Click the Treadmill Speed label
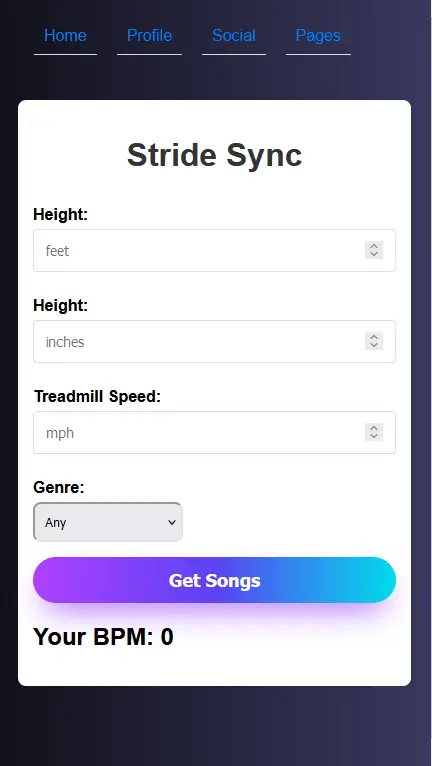 click(x=97, y=397)
